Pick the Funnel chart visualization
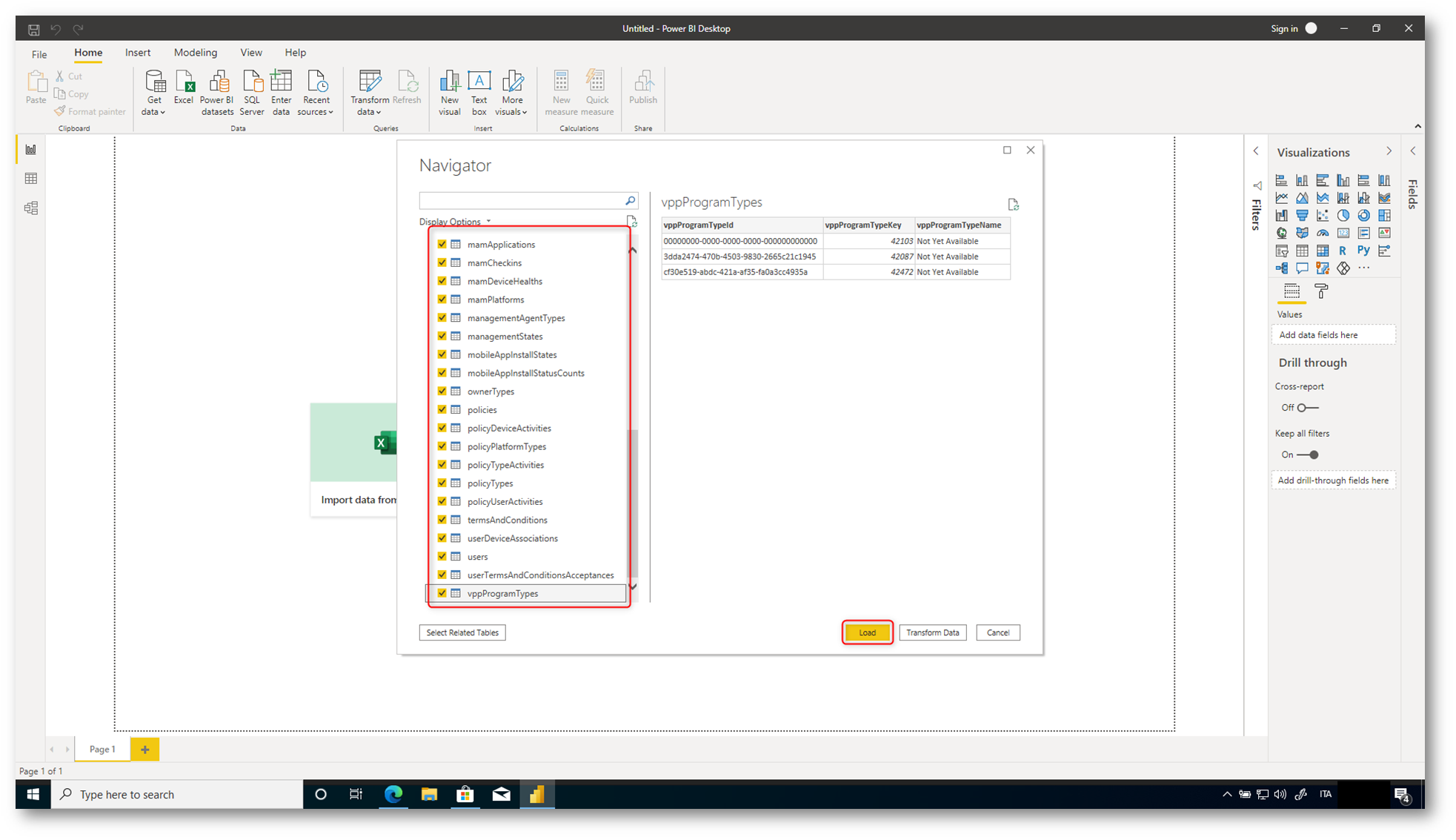The image size is (1456, 840). 1302,216
